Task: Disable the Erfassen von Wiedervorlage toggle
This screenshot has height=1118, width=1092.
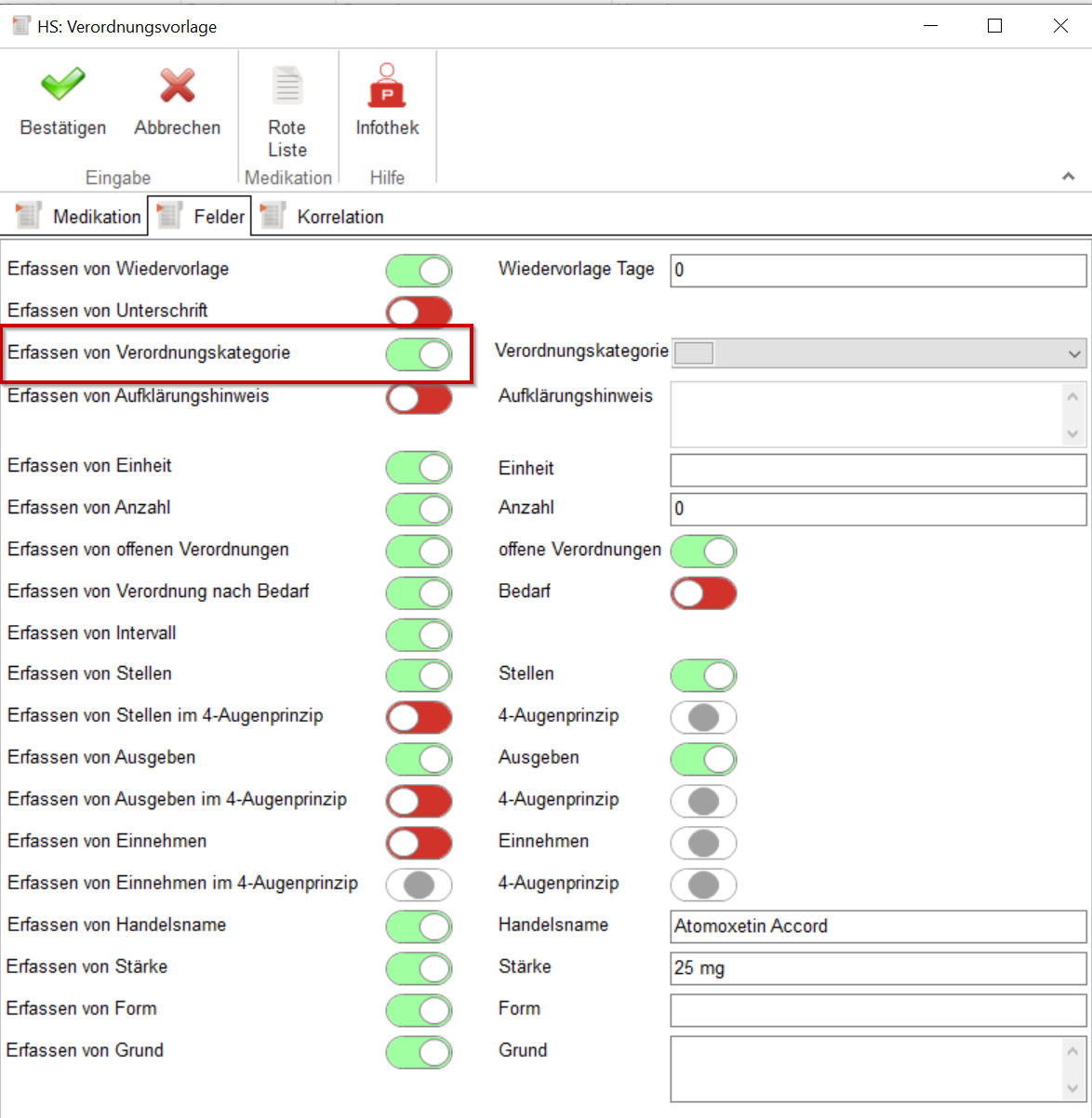Action: point(419,271)
